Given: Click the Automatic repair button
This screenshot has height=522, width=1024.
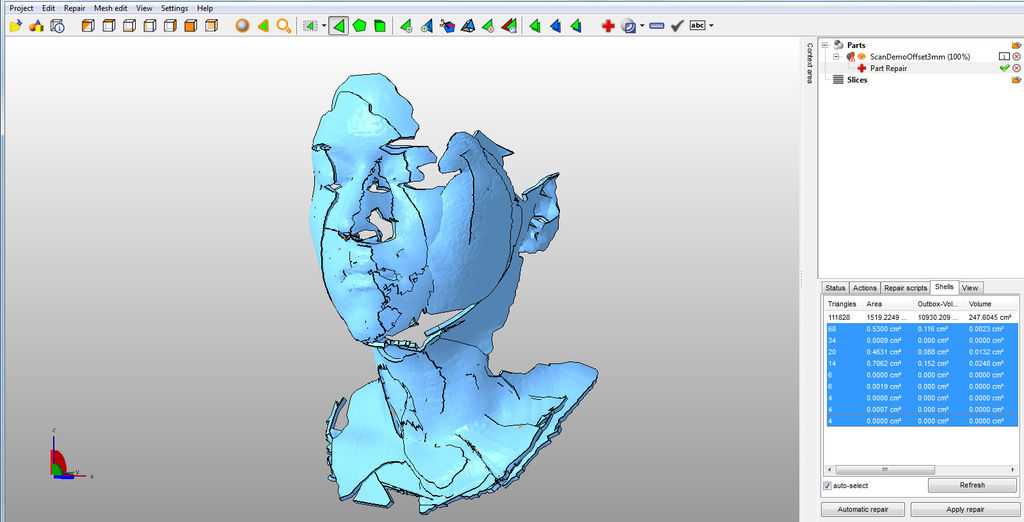Looking at the screenshot, I should pyautogui.click(x=863, y=509).
